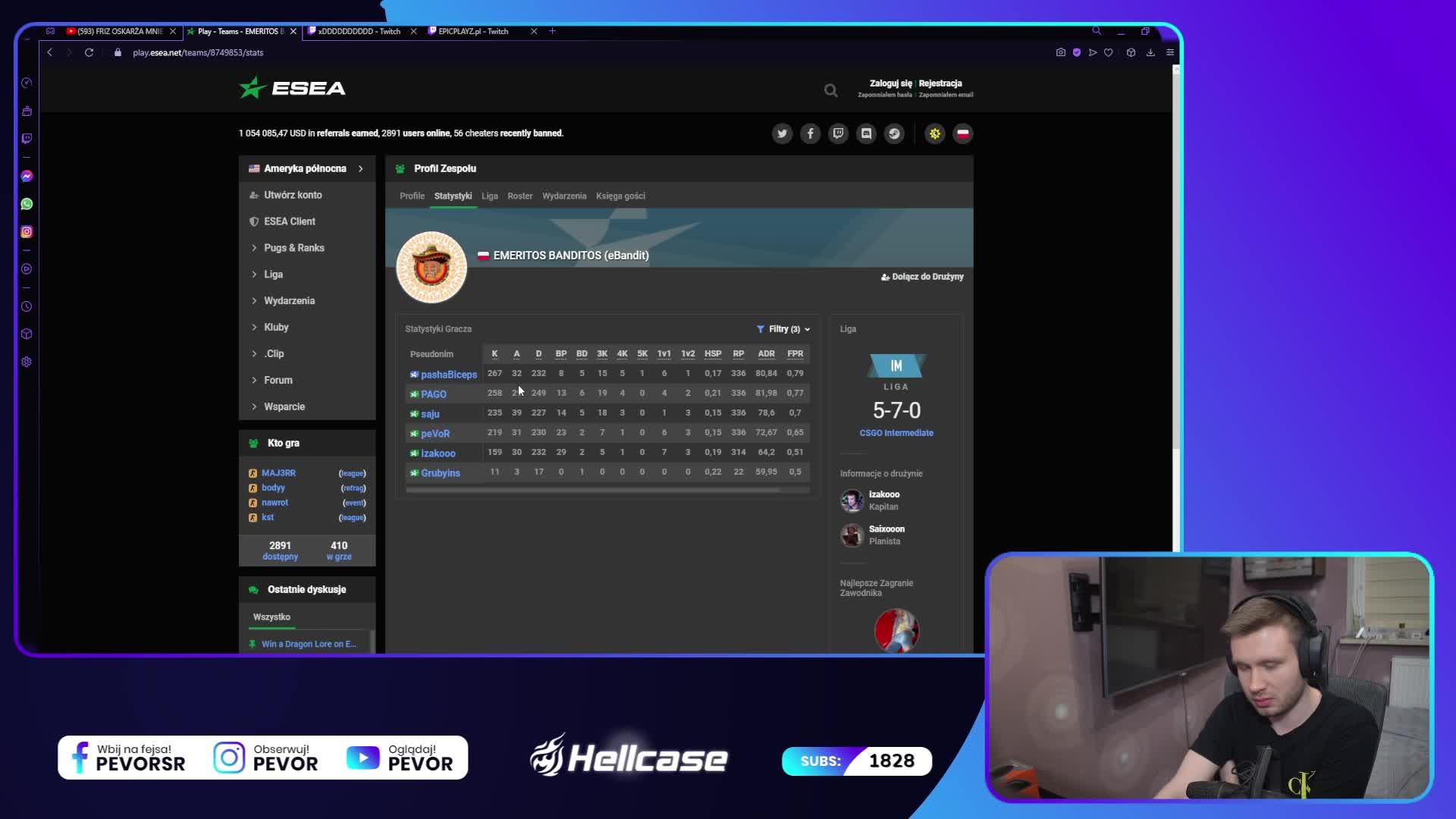1456x819 pixels.
Task: Switch to the Księga gości tab
Action: click(620, 196)
